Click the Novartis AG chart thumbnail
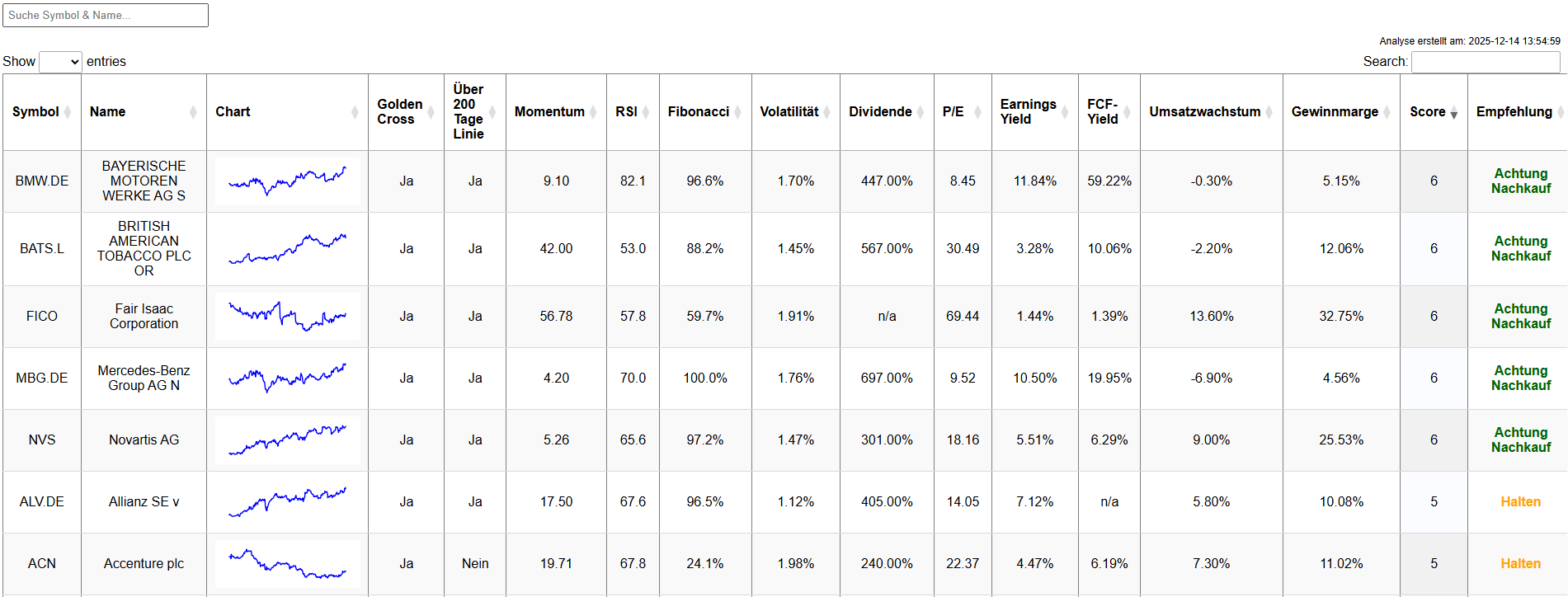This screenshot has width=1568, height=597. 287,440
